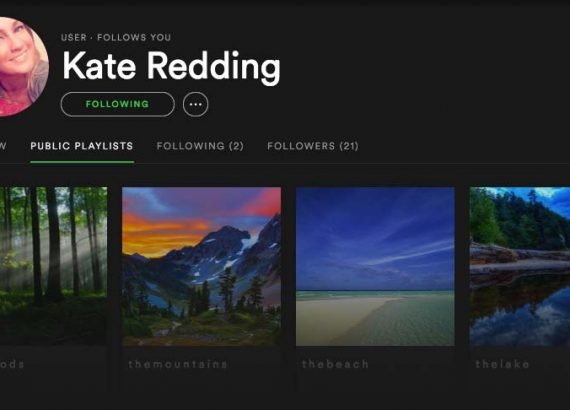The width and height of the screenshot is (570, 410).
Task: Click the USER · FOLLOWS YOU label
Action: tap(116, 37)
